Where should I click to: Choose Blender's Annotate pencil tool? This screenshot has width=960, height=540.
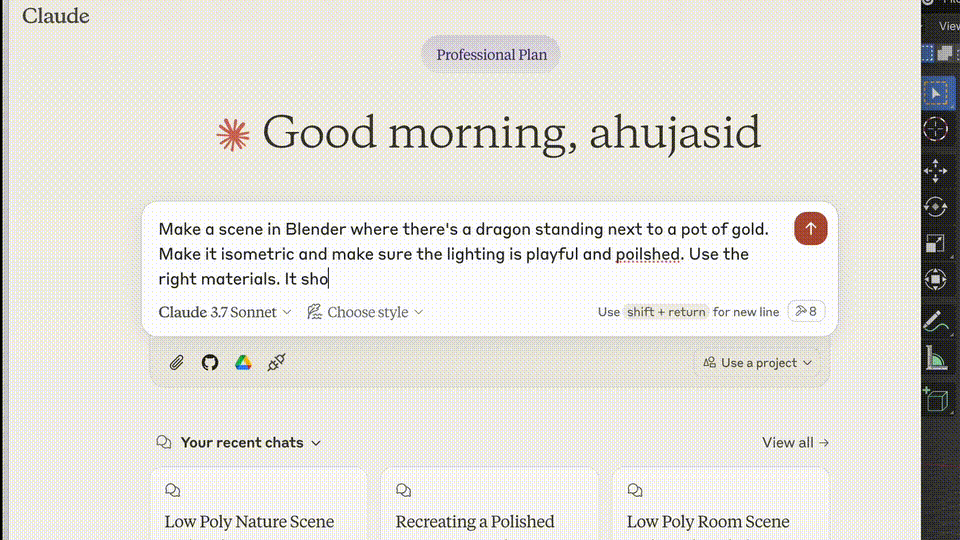tap(936, 322)
